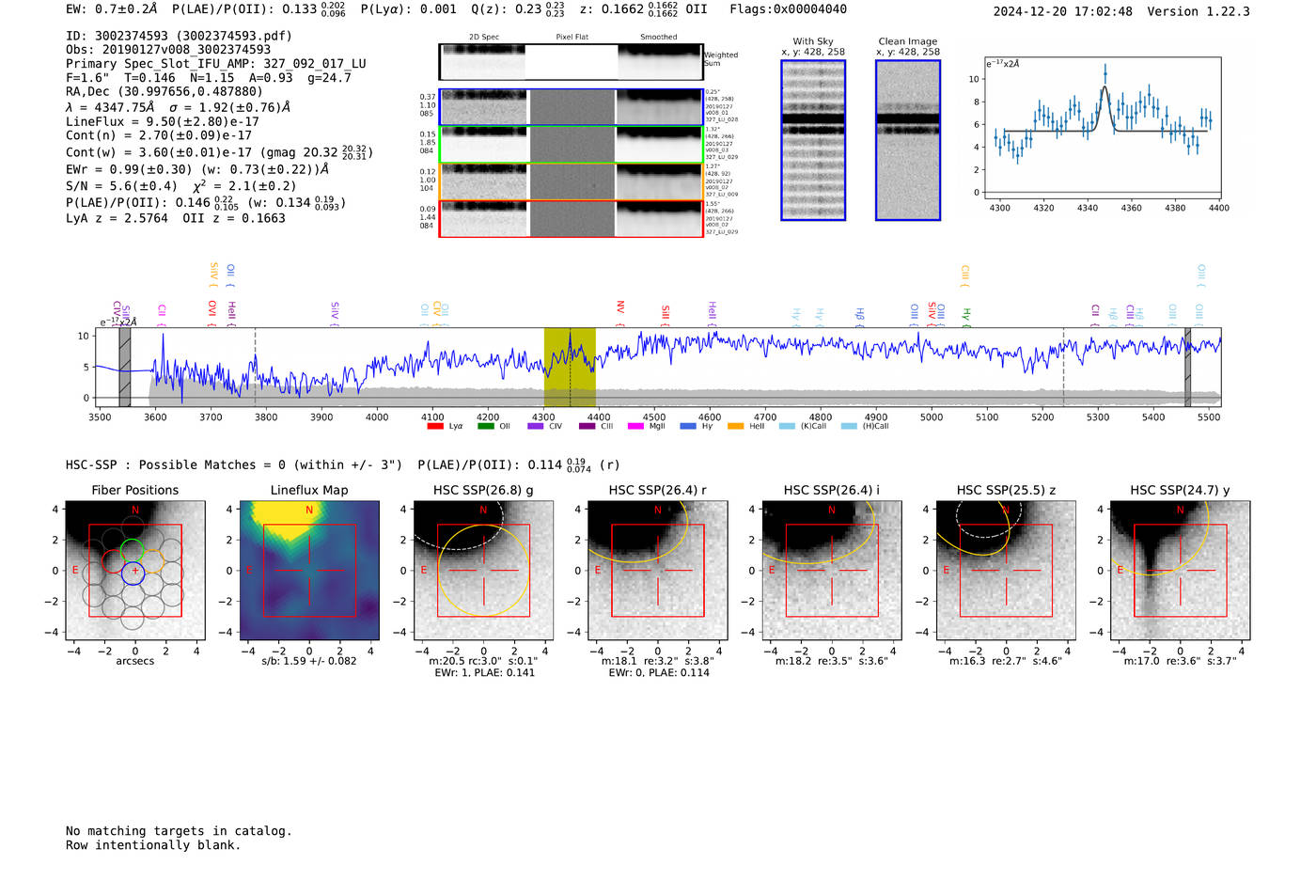Open the Fiber Positions cutout image

point(135,571)
